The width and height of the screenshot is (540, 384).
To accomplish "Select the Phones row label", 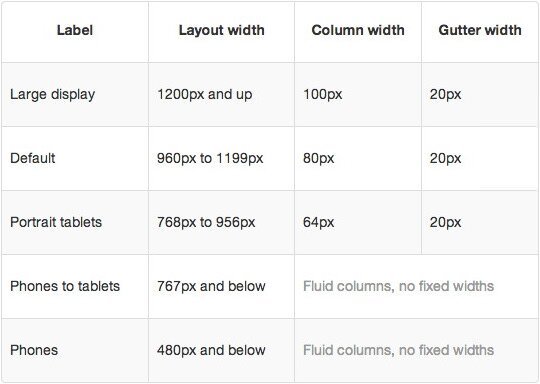I will [34, 350].
